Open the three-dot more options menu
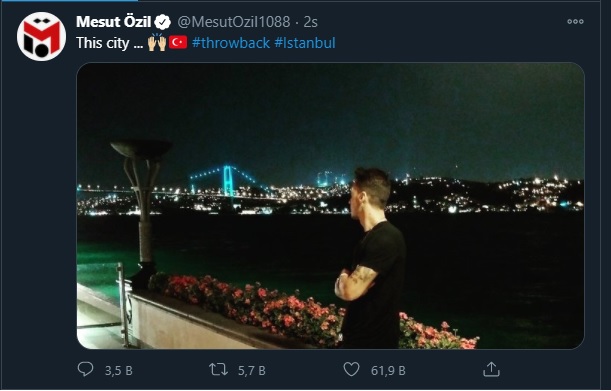Screen dimensions: 611x391 tap(575, 21)
